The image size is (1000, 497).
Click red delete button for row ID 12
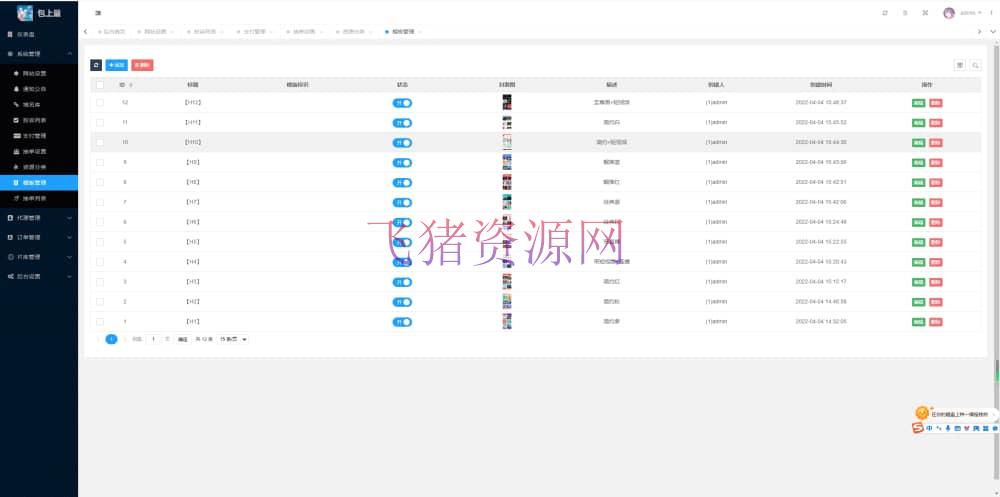click(936, 103)
